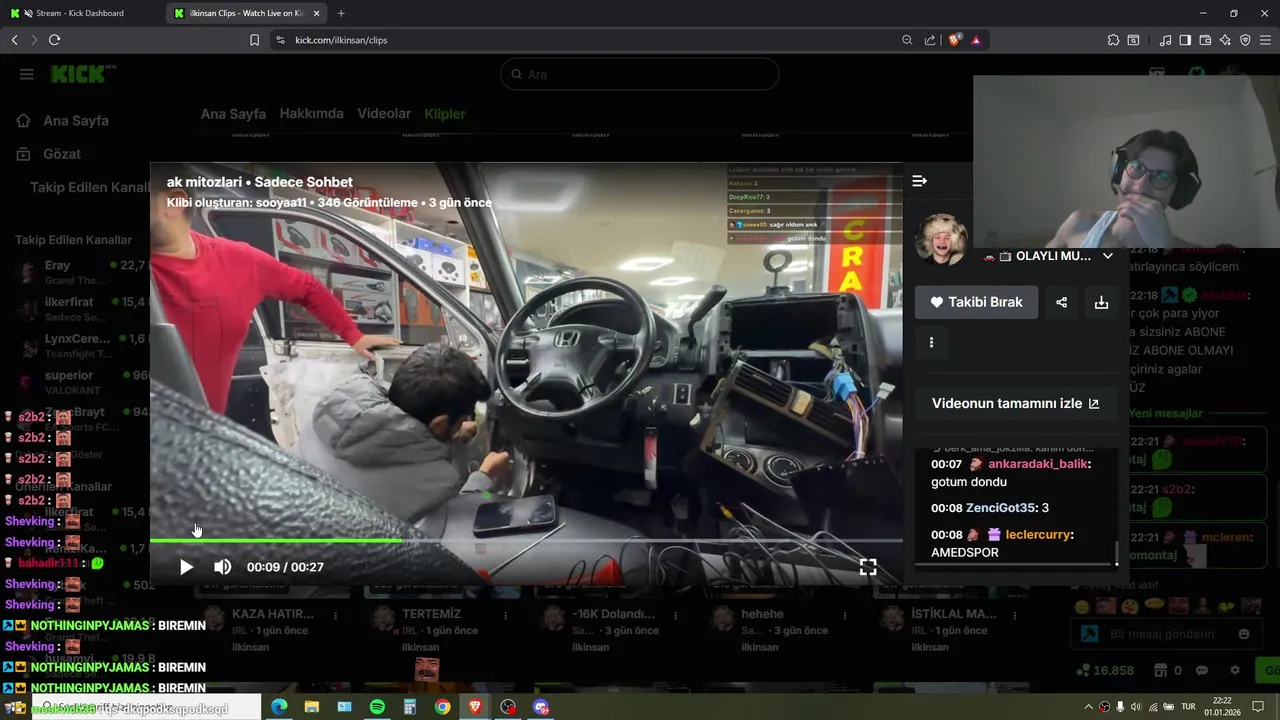Open the channel shop icon

tap(1160, 670)
